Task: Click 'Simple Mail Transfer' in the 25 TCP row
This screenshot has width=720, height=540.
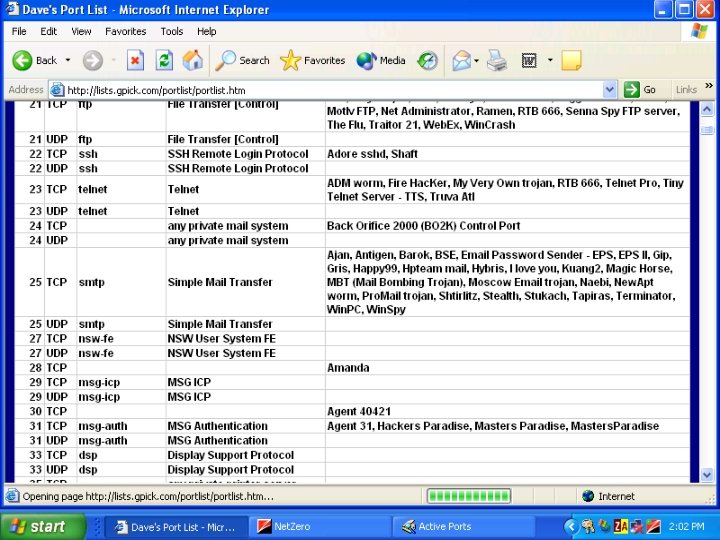Action: click(x=220, y=282)
